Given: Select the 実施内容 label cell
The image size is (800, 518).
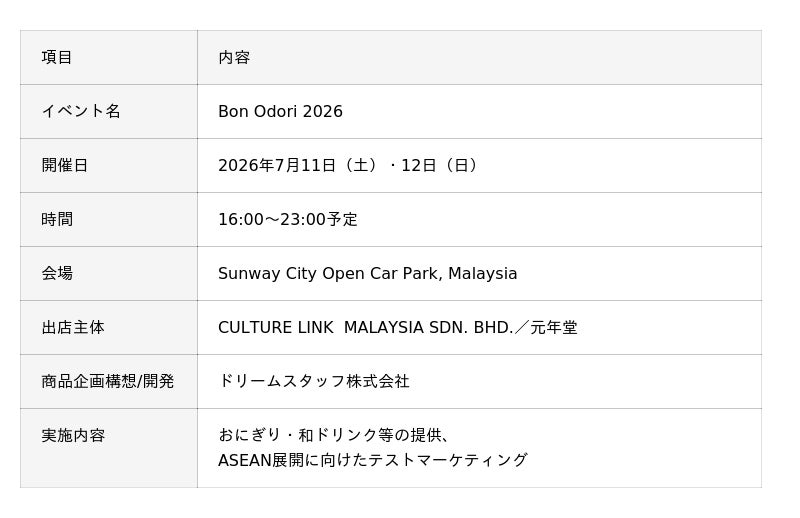Looking at the screenshot, I should [109, 448].
